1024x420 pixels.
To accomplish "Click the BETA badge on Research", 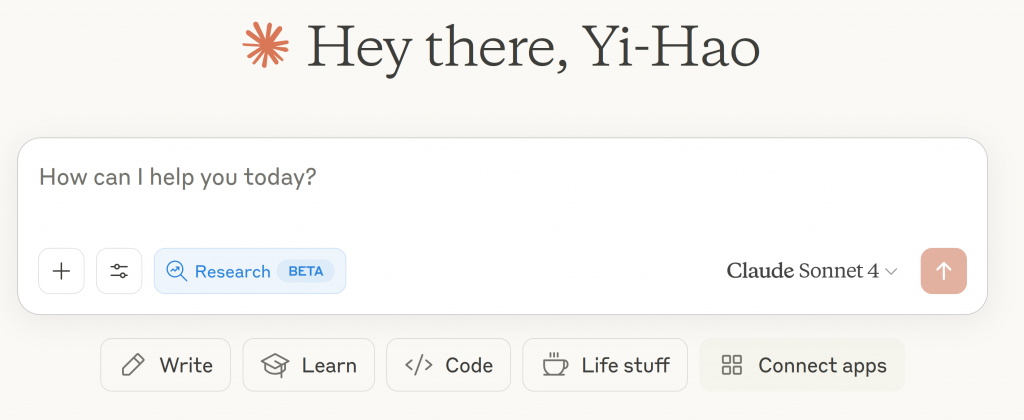I will 306,271.
